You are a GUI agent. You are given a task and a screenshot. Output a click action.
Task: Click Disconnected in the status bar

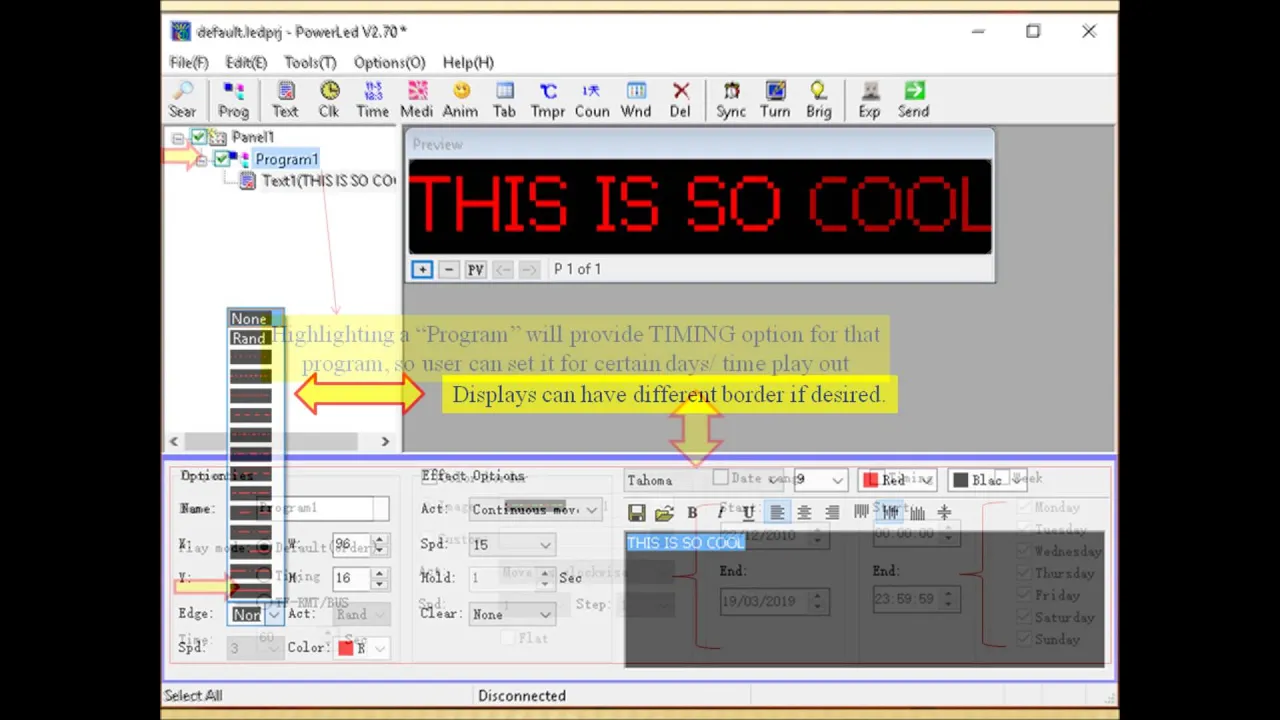point(522,696)
